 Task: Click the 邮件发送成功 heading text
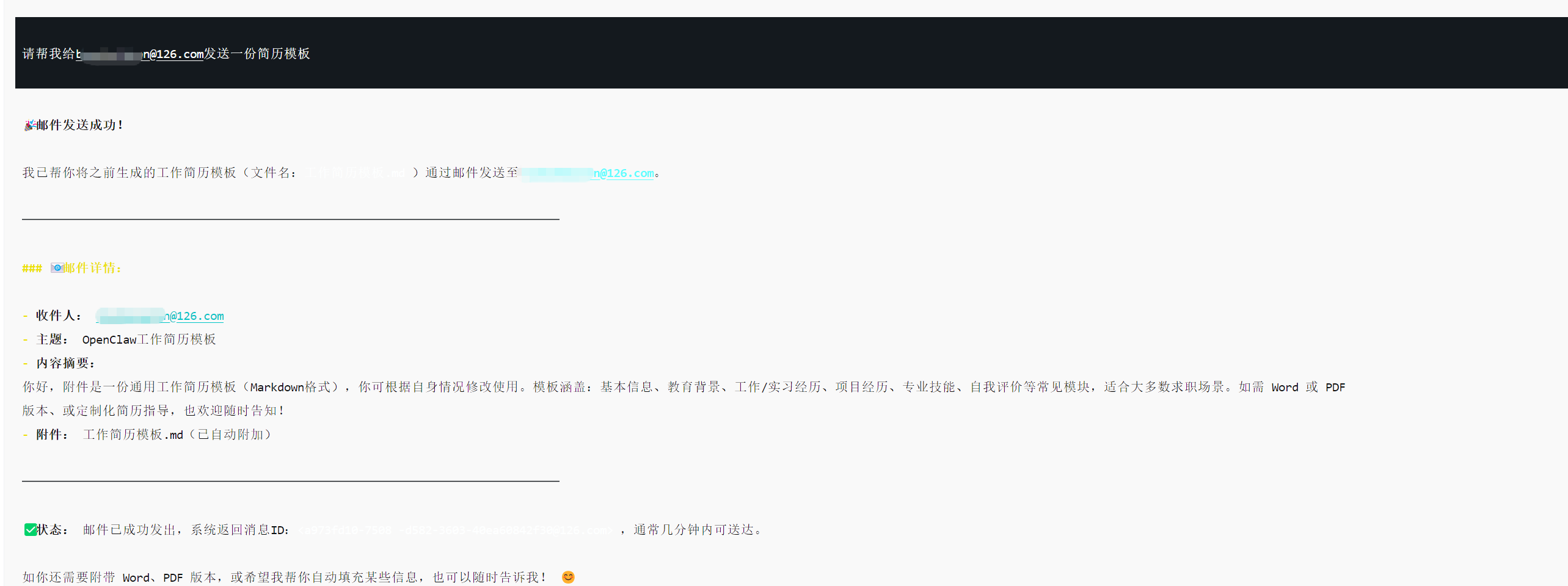coord(80,125)
